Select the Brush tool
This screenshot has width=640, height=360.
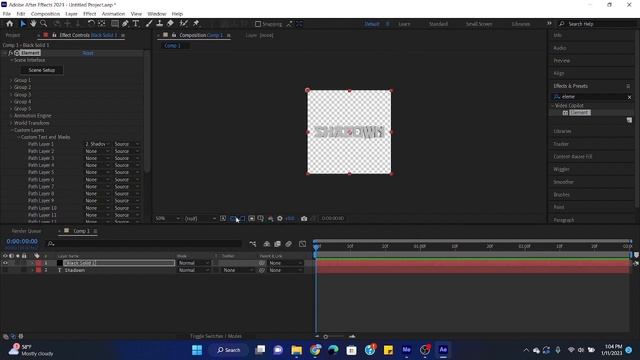[149, 24]
